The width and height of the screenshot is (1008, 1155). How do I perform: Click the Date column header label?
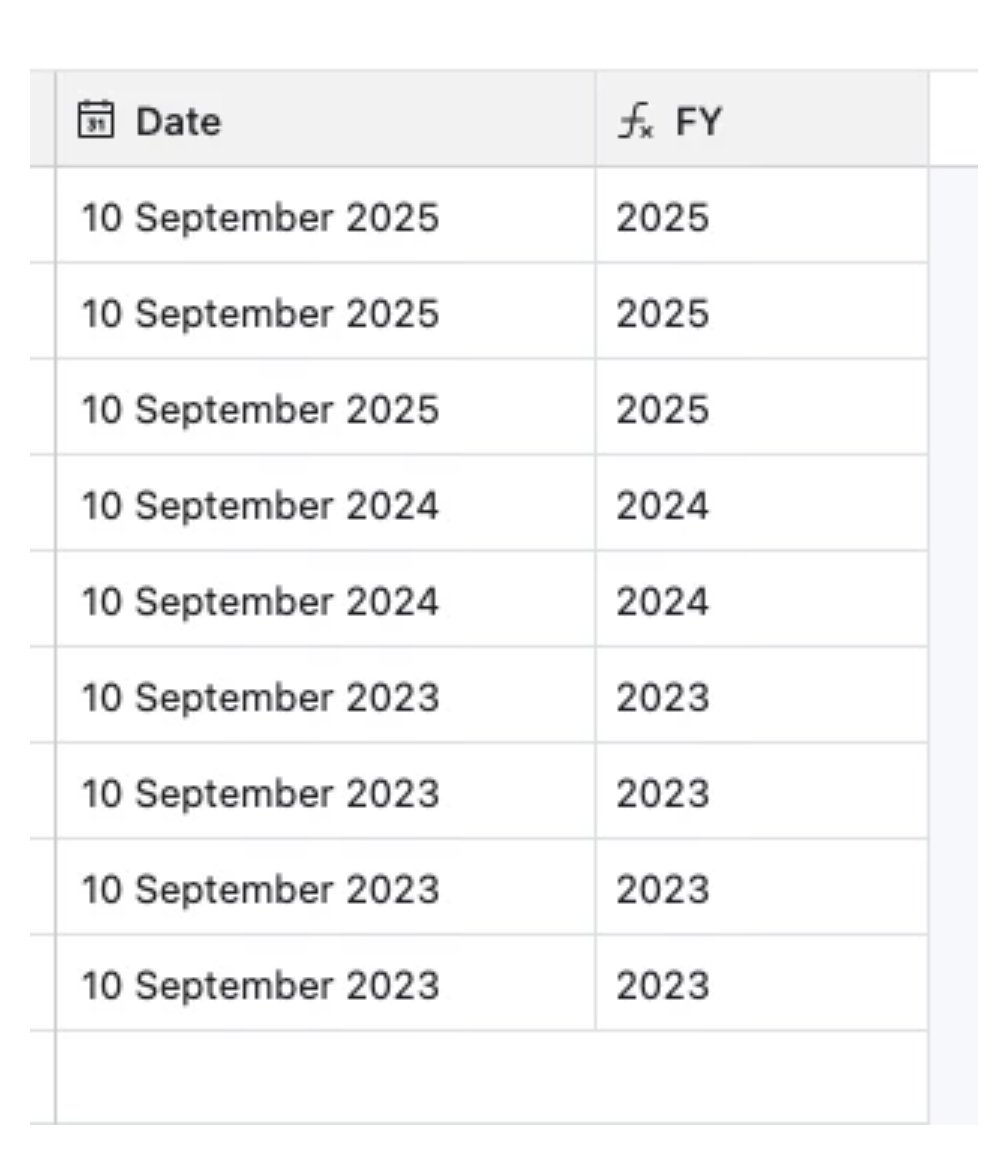(x=177, y=120)
